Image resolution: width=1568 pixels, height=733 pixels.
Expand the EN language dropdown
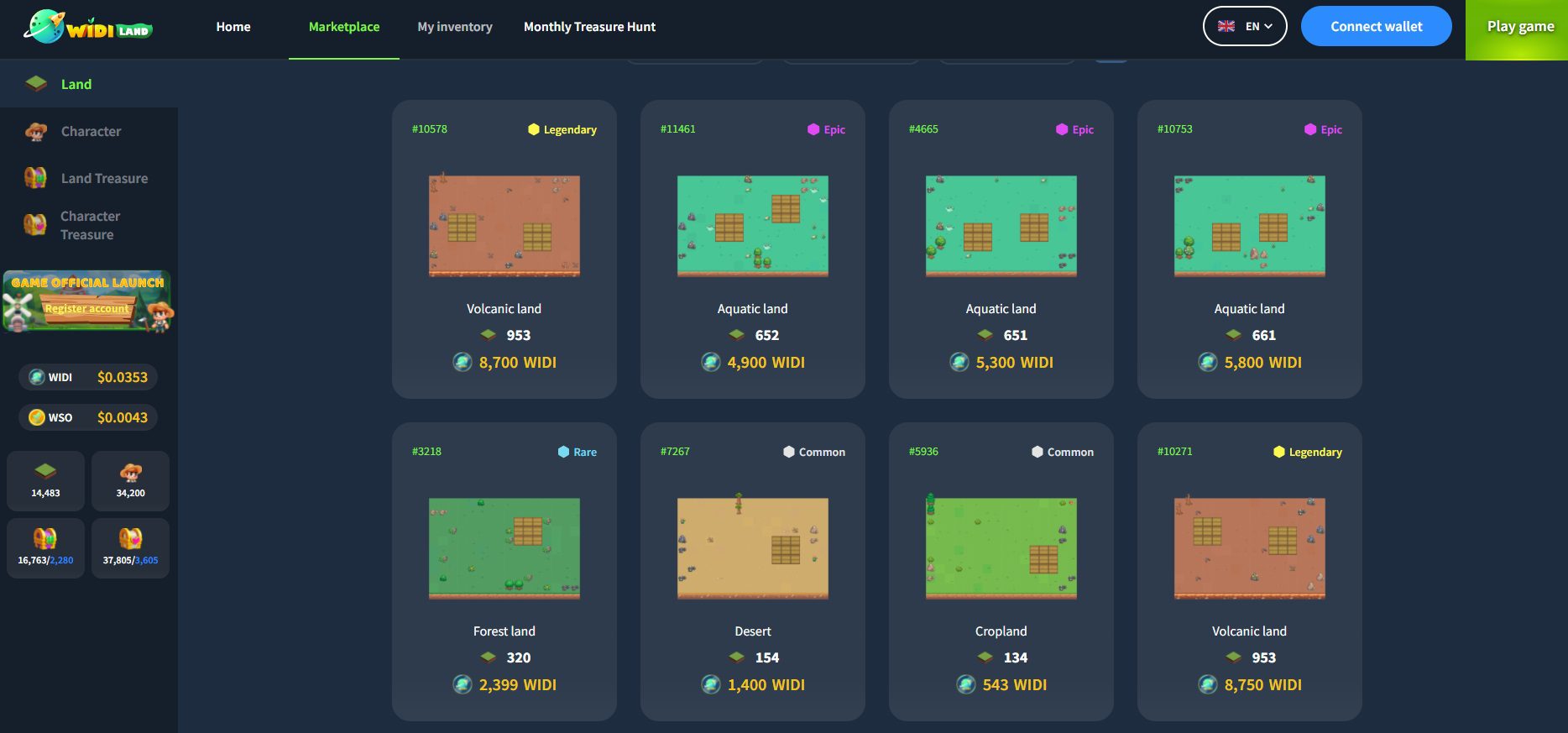tap(1245, 26)
